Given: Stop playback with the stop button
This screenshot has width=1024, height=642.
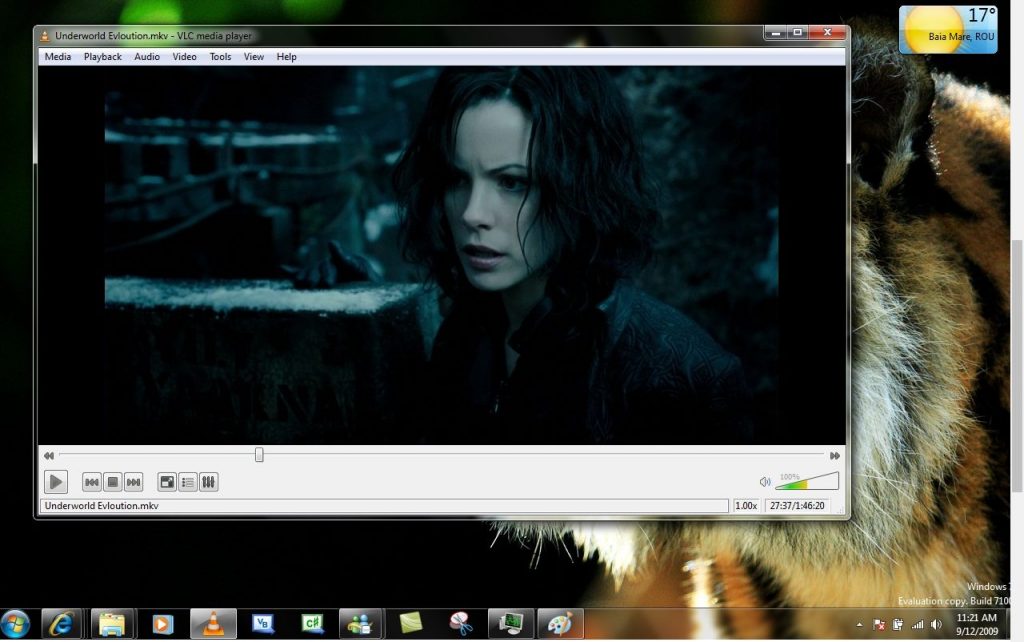Looking at the screenshot, I should [113, 483].
